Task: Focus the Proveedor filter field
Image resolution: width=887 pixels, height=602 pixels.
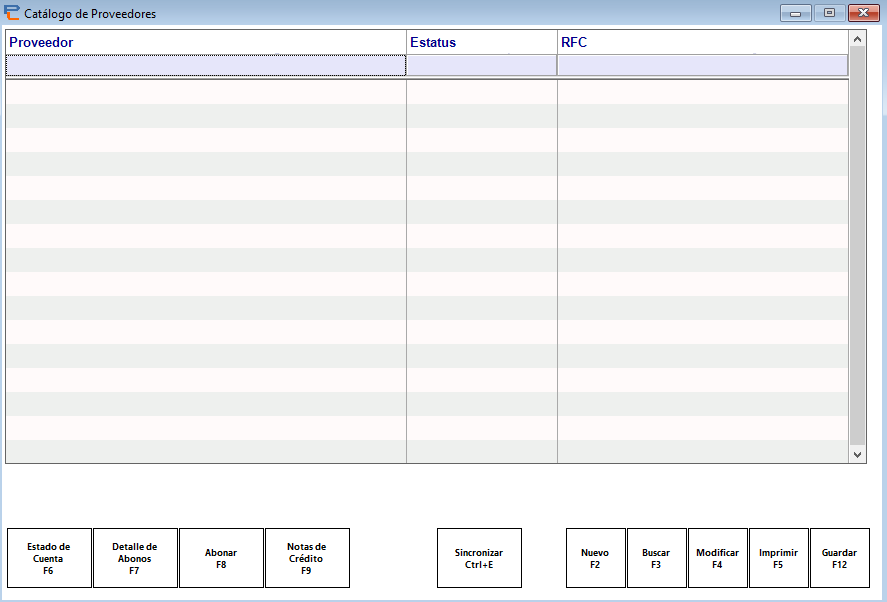Action: point(206,66)
